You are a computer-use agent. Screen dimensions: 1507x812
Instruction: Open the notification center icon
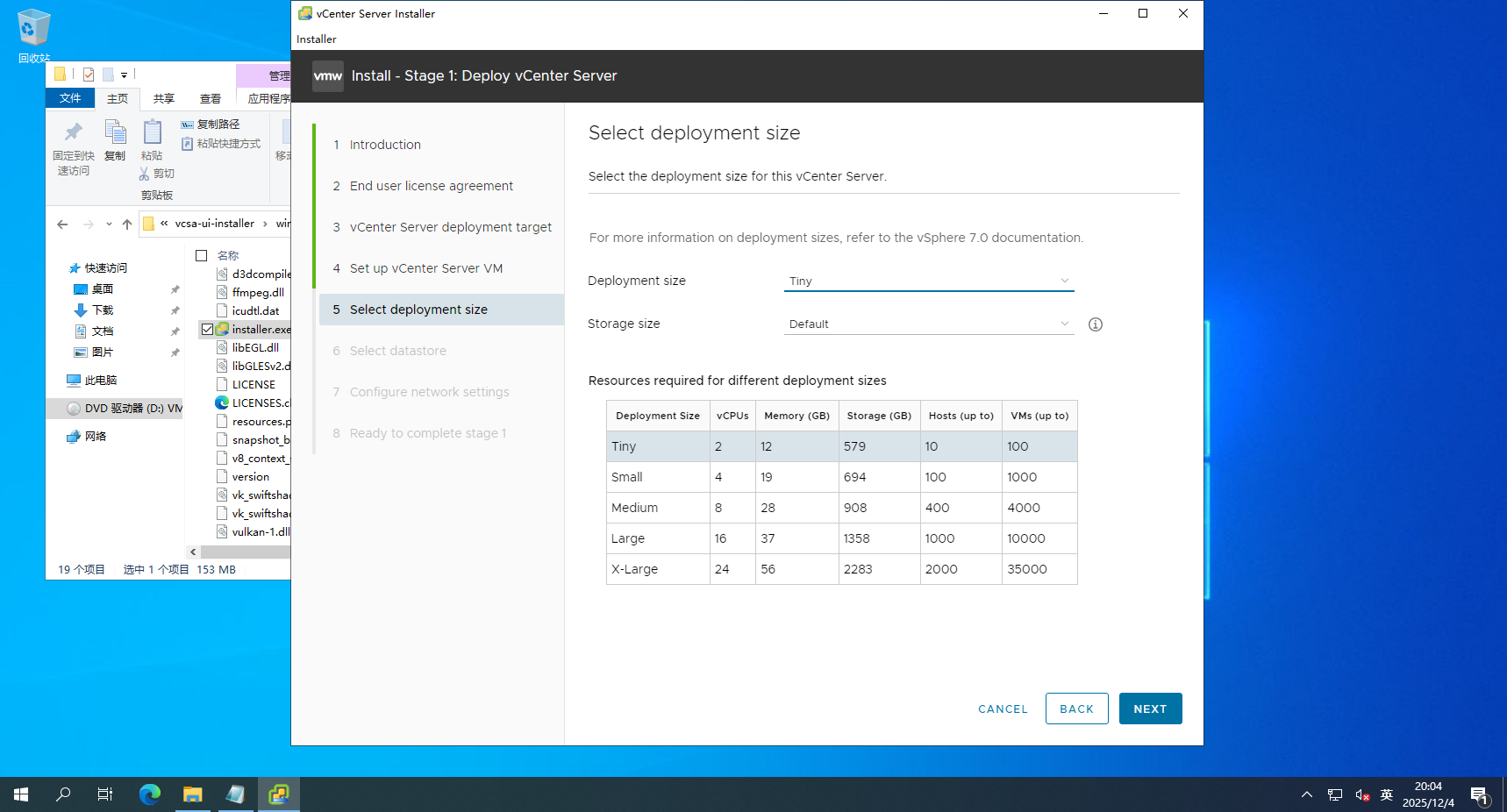(x=1479, y=795)
